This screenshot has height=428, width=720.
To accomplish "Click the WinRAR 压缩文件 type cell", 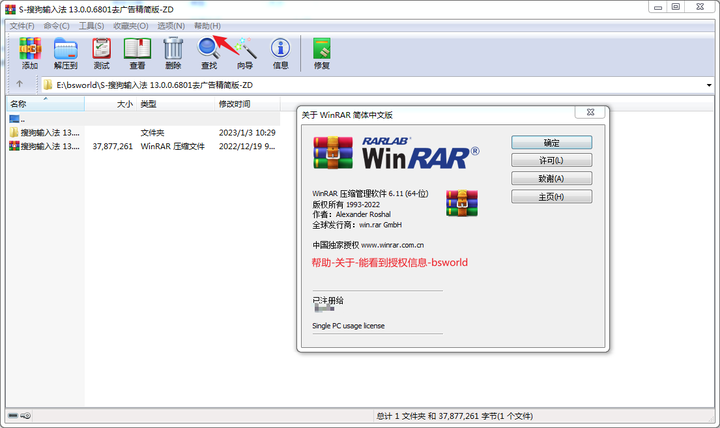I will click(x=173, y=146).
